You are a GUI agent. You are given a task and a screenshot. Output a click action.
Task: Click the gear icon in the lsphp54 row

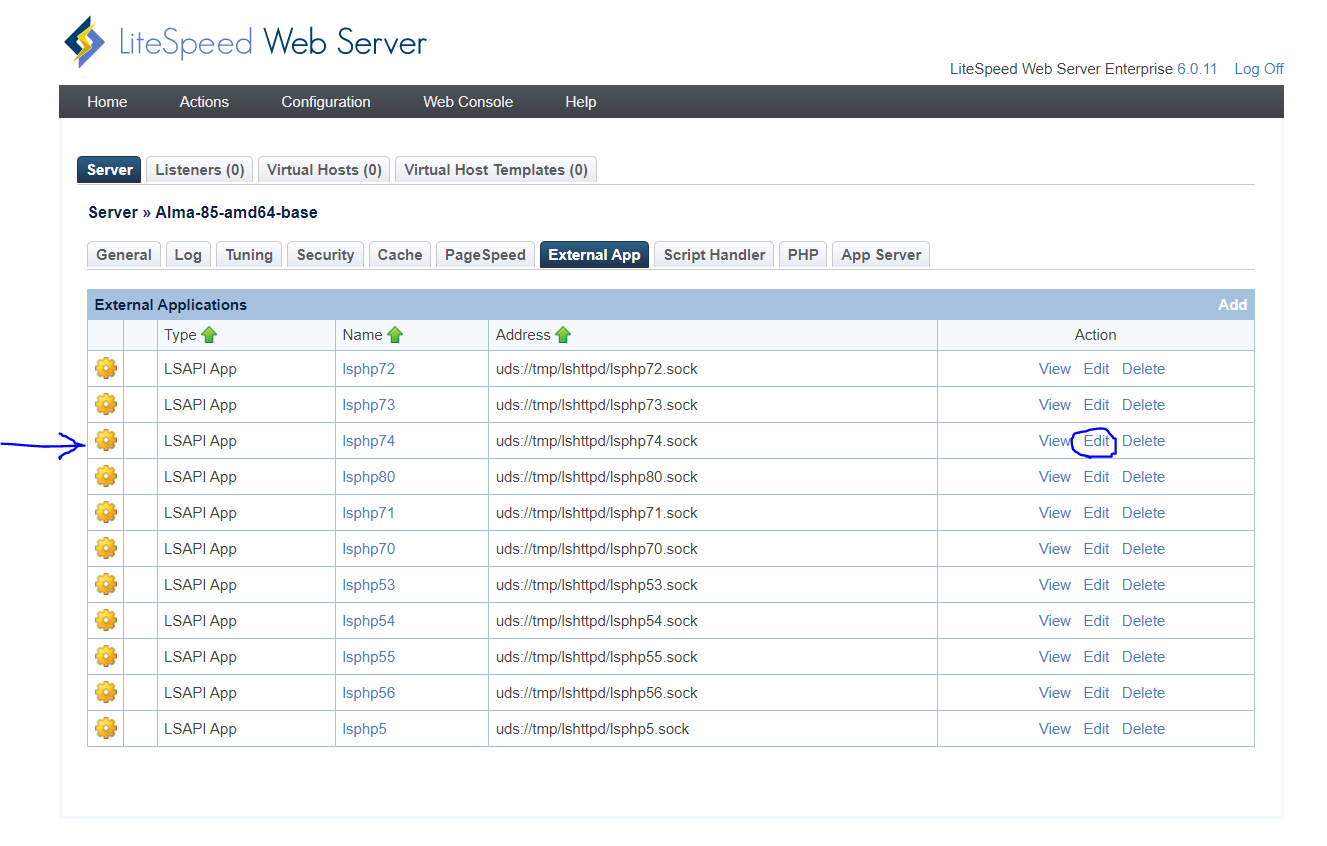(106, 621)
